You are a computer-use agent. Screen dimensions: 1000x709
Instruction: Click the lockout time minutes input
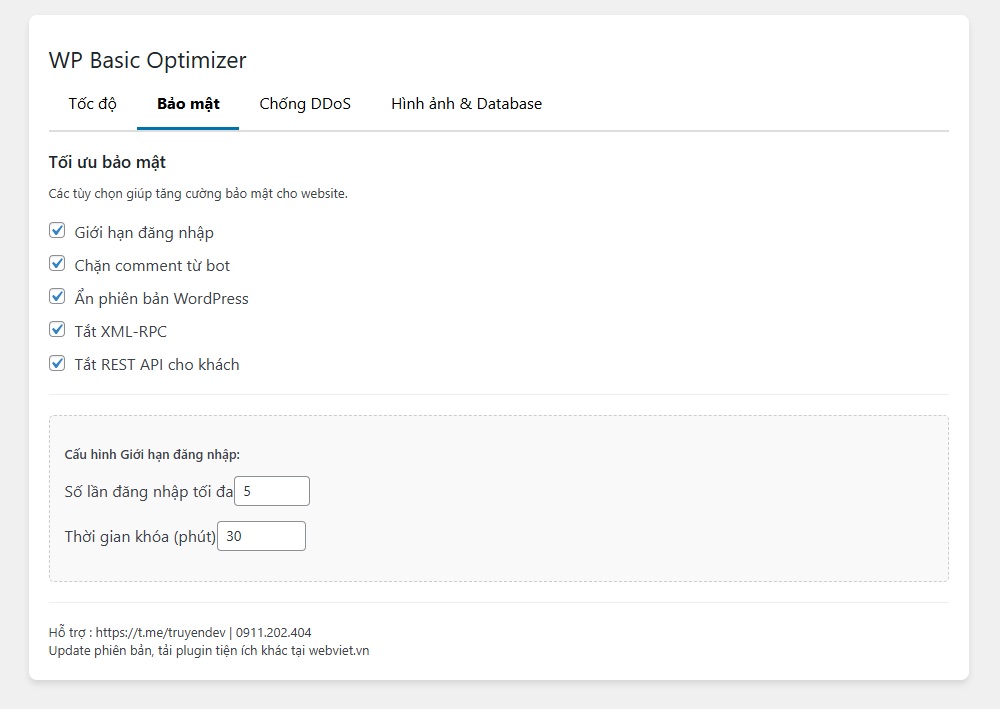[261, 536]
